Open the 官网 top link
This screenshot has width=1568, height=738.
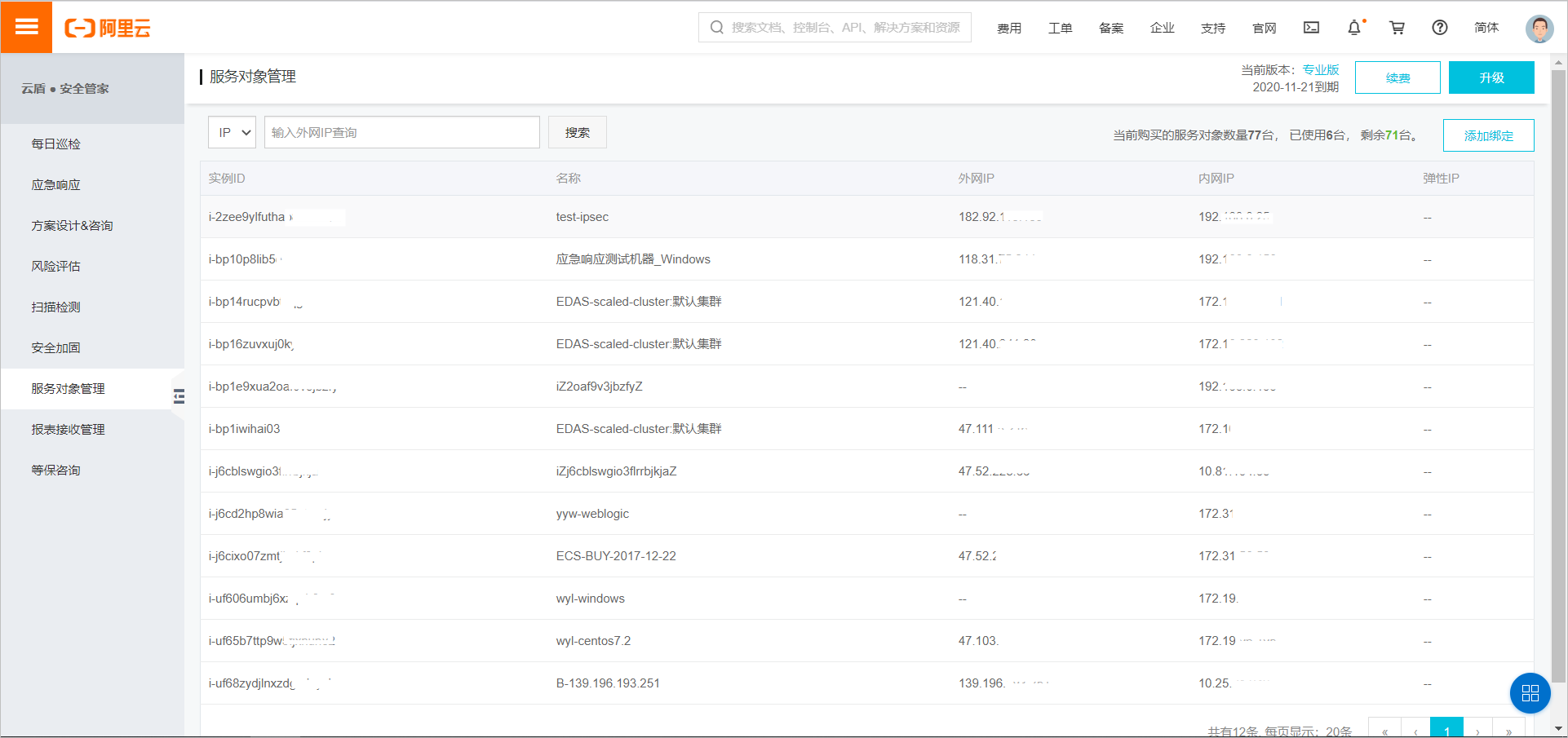1264,28
